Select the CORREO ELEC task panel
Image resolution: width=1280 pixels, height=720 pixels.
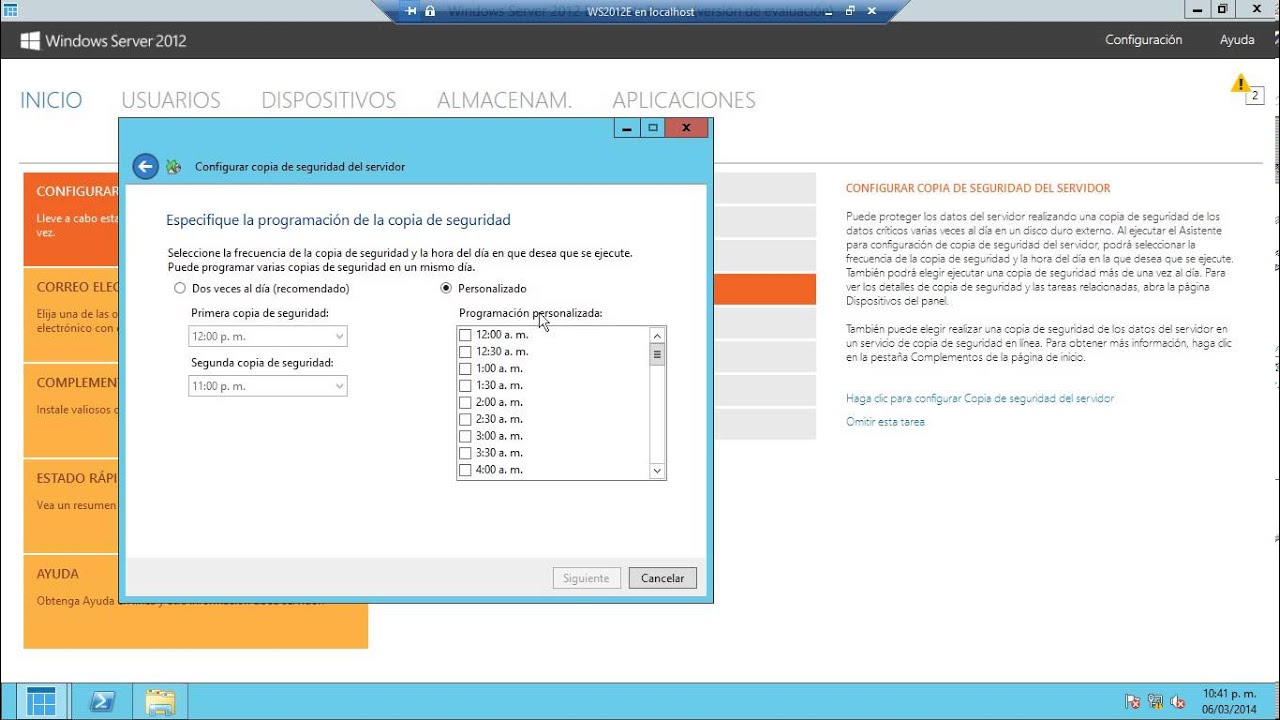click(71, 315)
